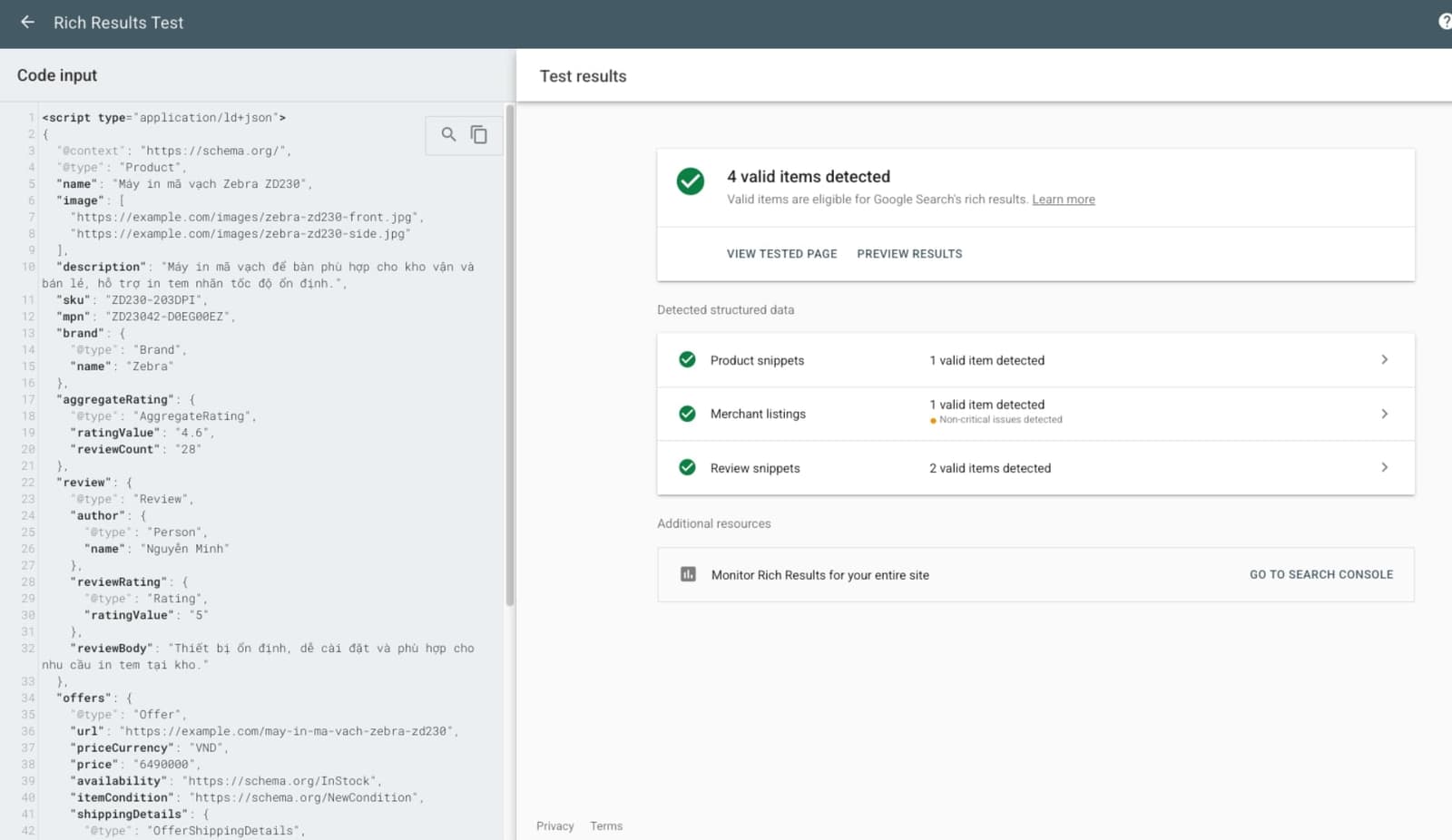Click the Review snippets green check icon

(x=687, y=467)
